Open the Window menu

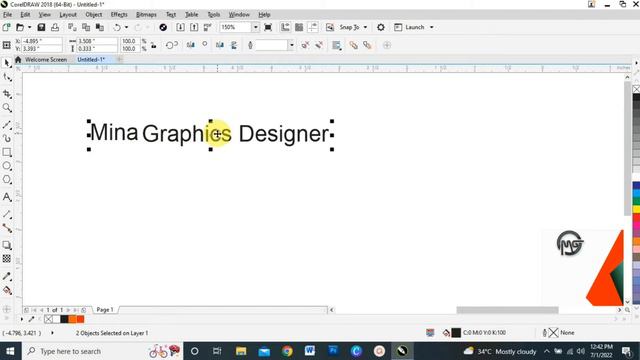click(x=239, y=15)
